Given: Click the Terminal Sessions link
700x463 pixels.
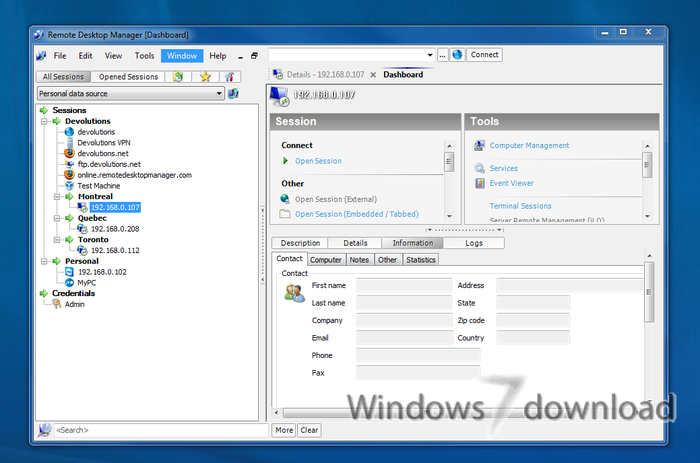Looking at the screenshot, I should point(521,206).
